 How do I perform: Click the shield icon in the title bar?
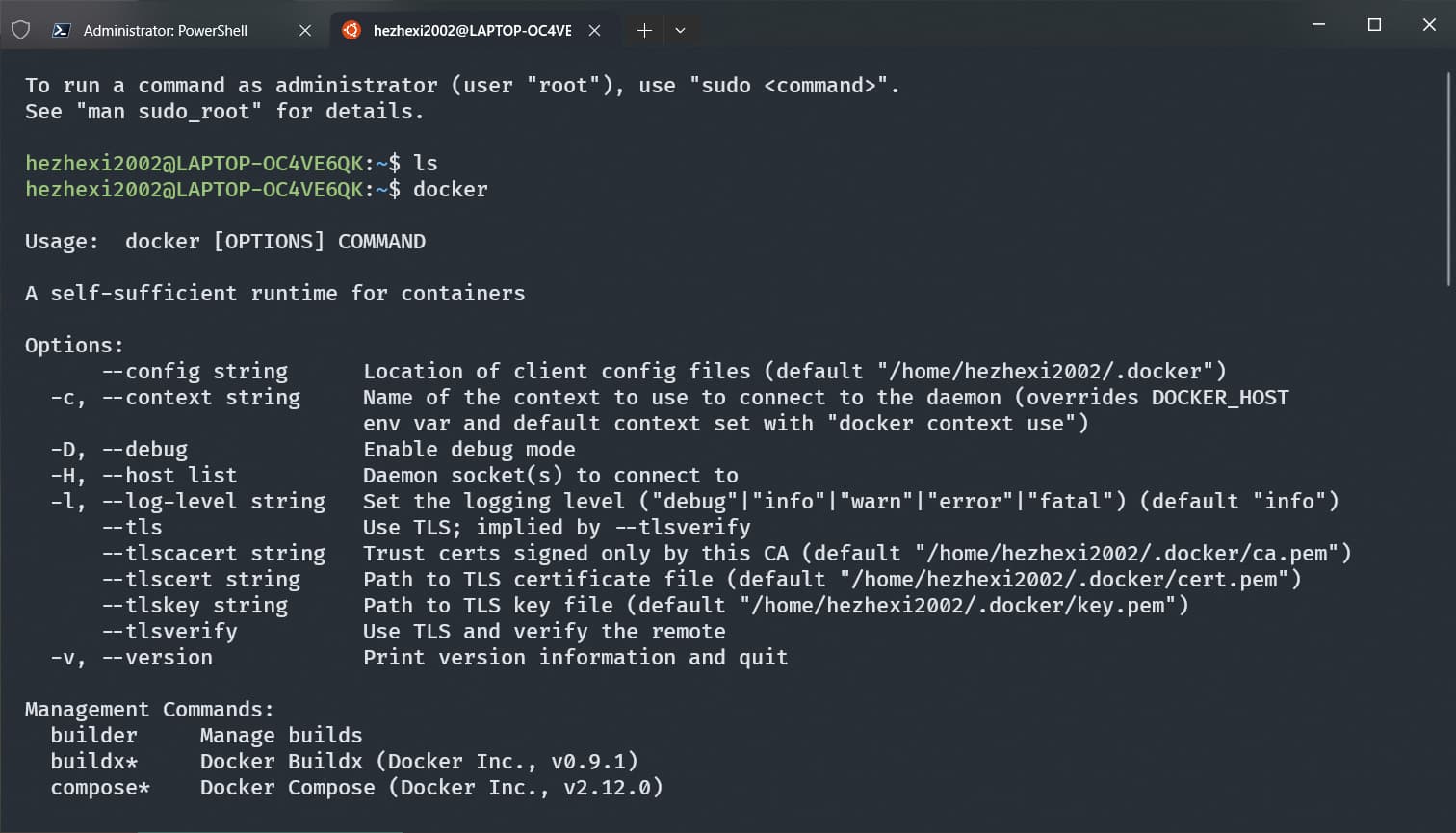(20, 30)
